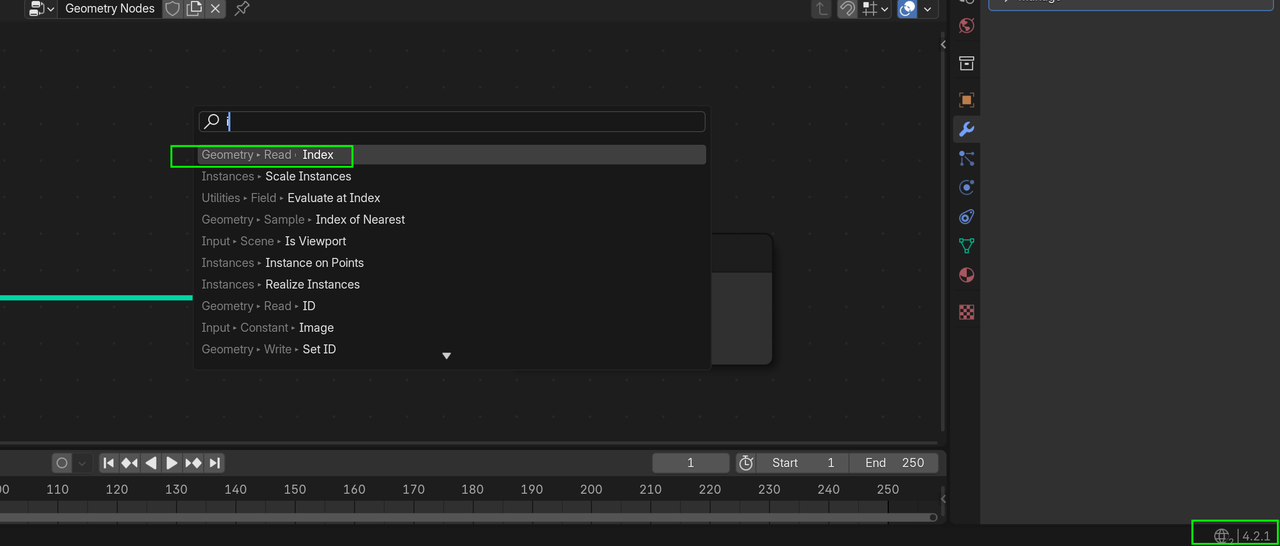Jump to the first frame

coord(110,463)
